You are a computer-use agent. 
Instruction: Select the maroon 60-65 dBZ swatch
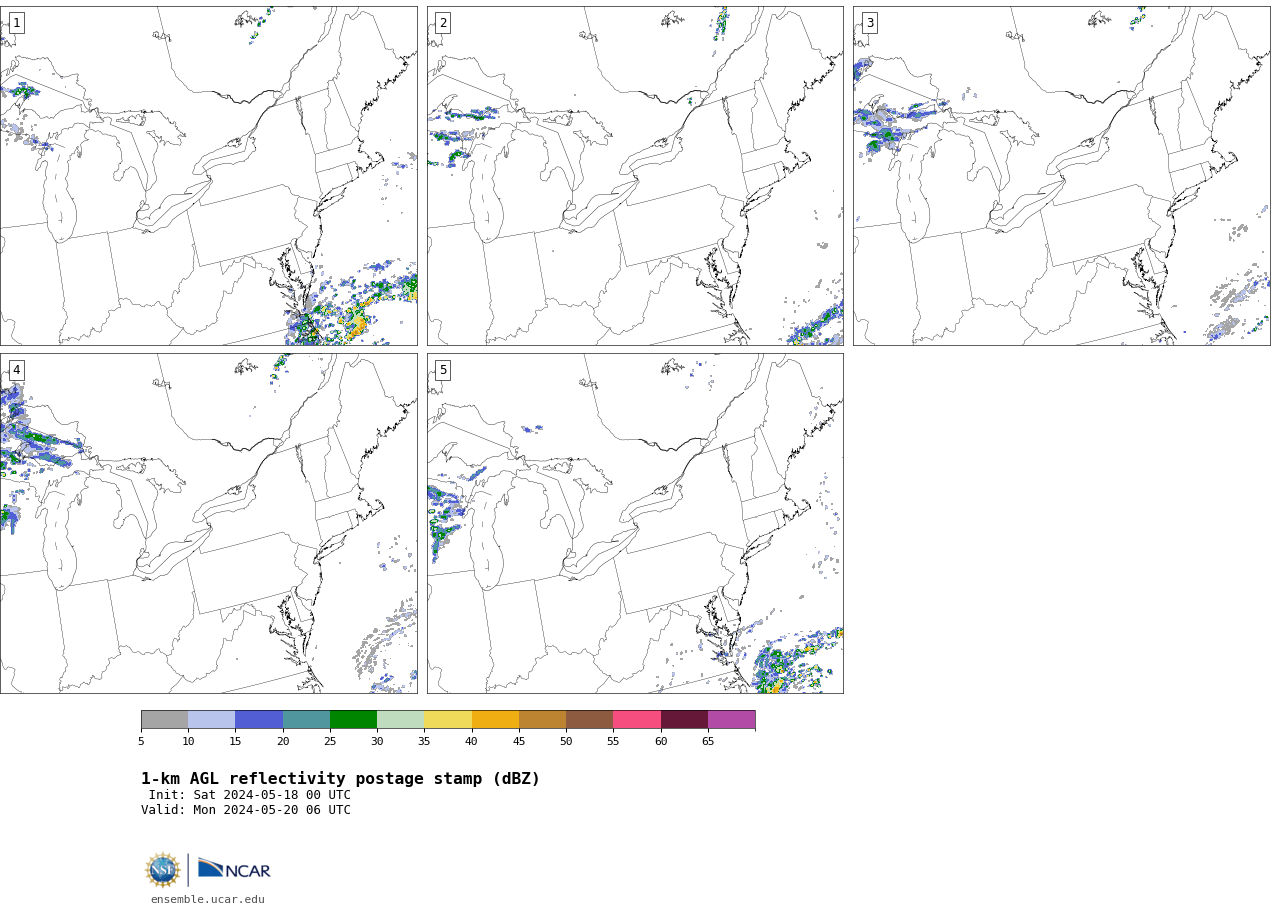[x=684, y=720]
